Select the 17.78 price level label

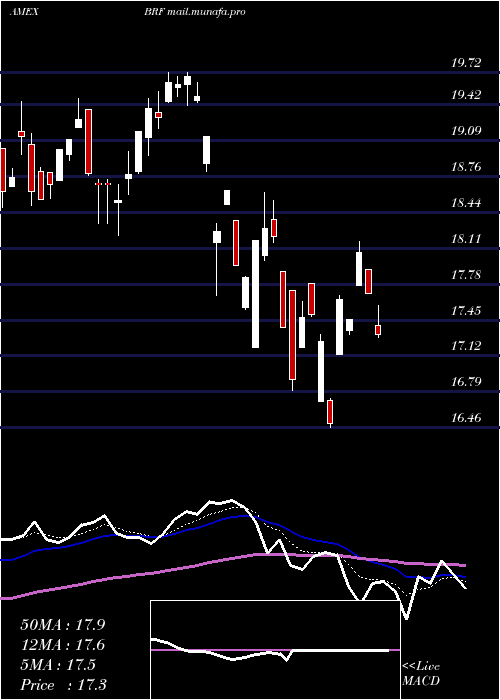click(x=466, y=275)
